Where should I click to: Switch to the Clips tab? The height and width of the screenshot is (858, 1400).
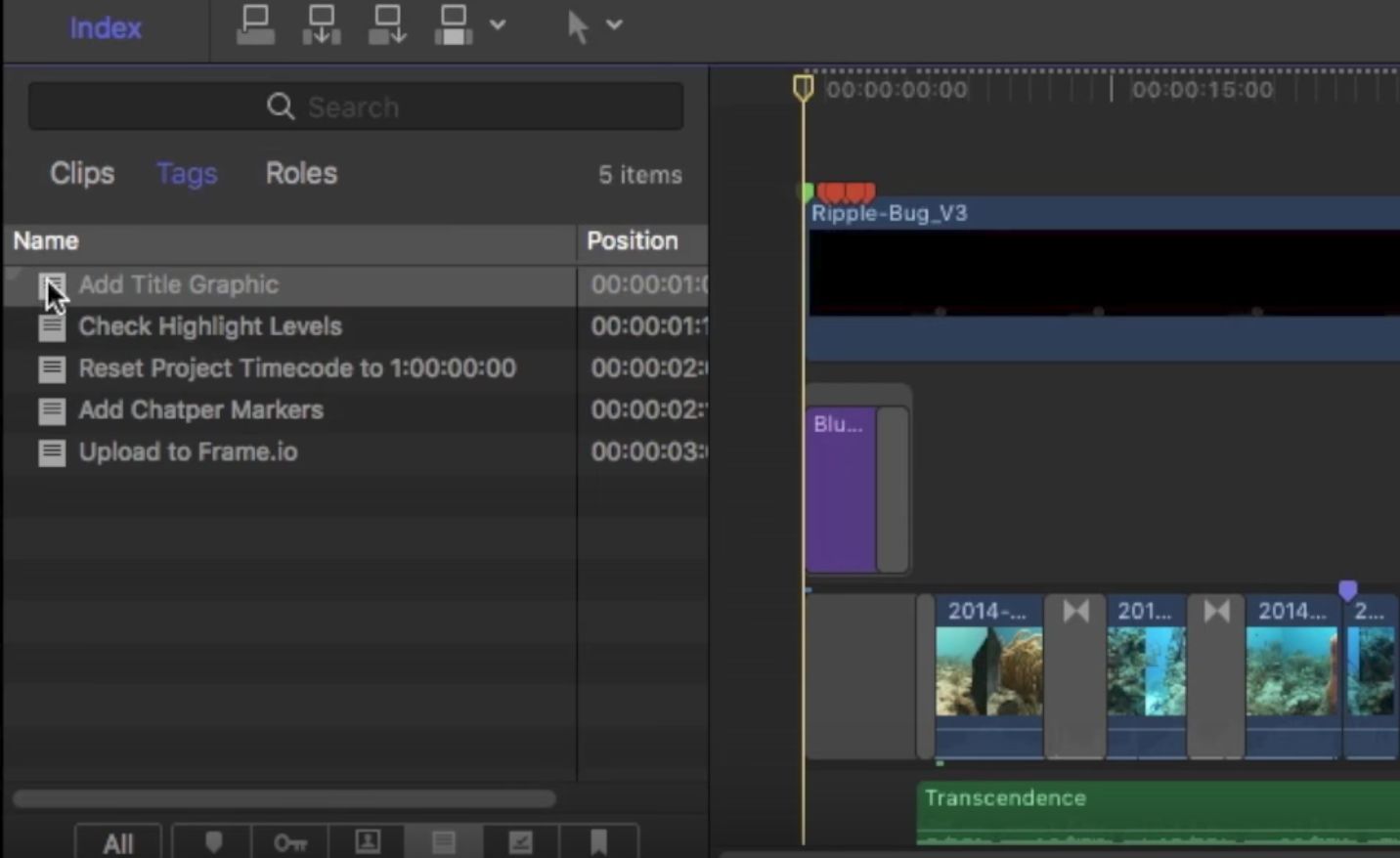pyautogui.click(x=82, y=173)
